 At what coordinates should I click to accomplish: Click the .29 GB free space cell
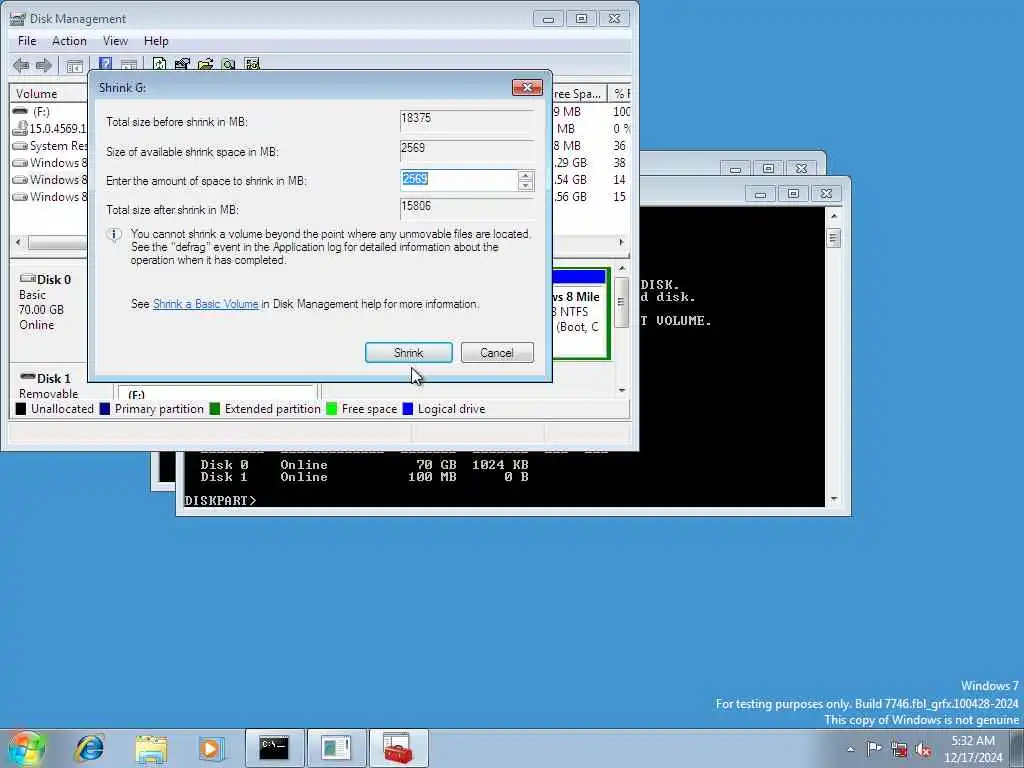point(570,163)
